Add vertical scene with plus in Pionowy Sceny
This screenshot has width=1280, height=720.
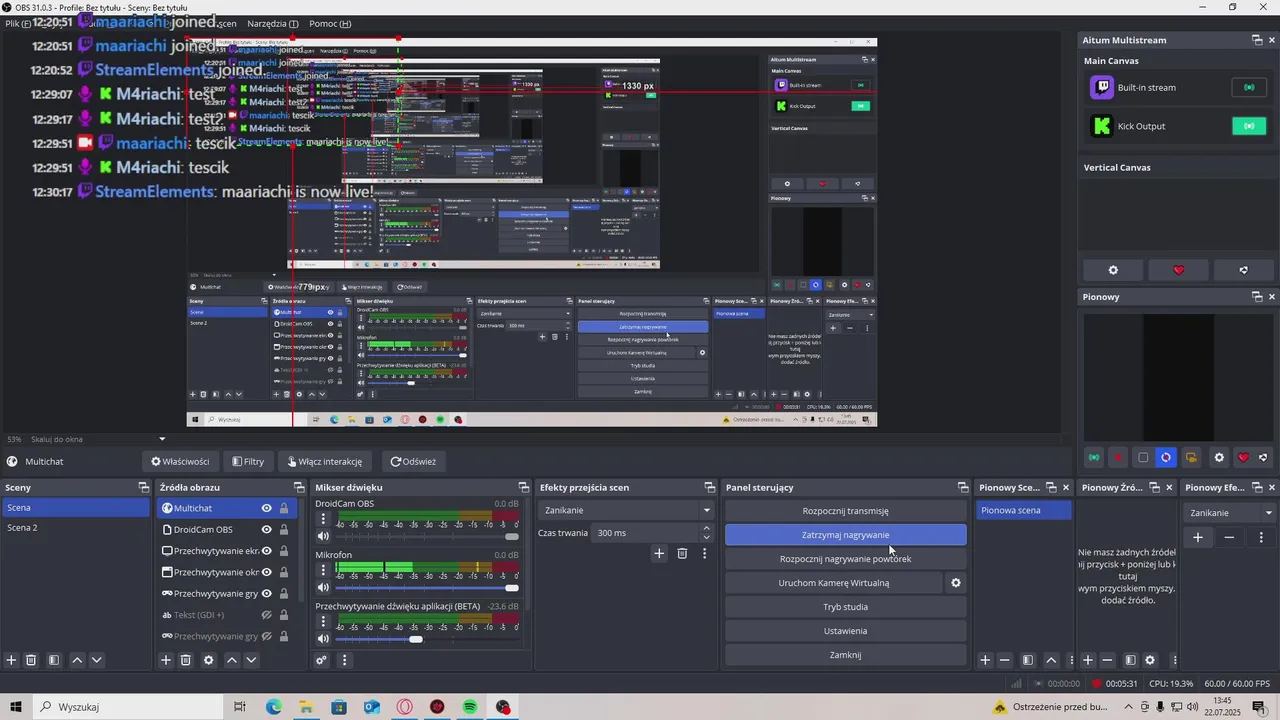(985, 660)
